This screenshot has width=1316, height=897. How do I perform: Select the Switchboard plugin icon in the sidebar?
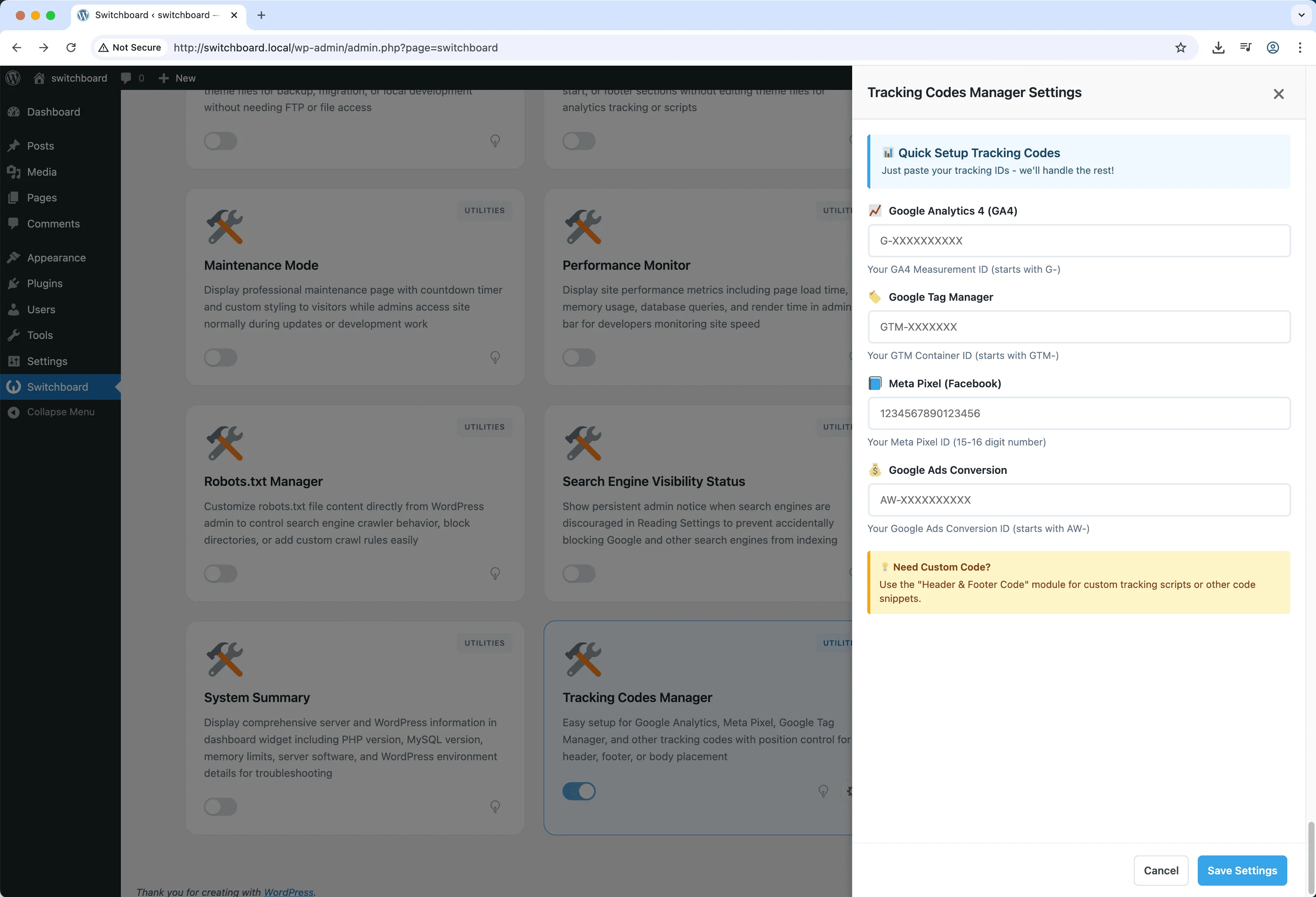coord(14,387)
